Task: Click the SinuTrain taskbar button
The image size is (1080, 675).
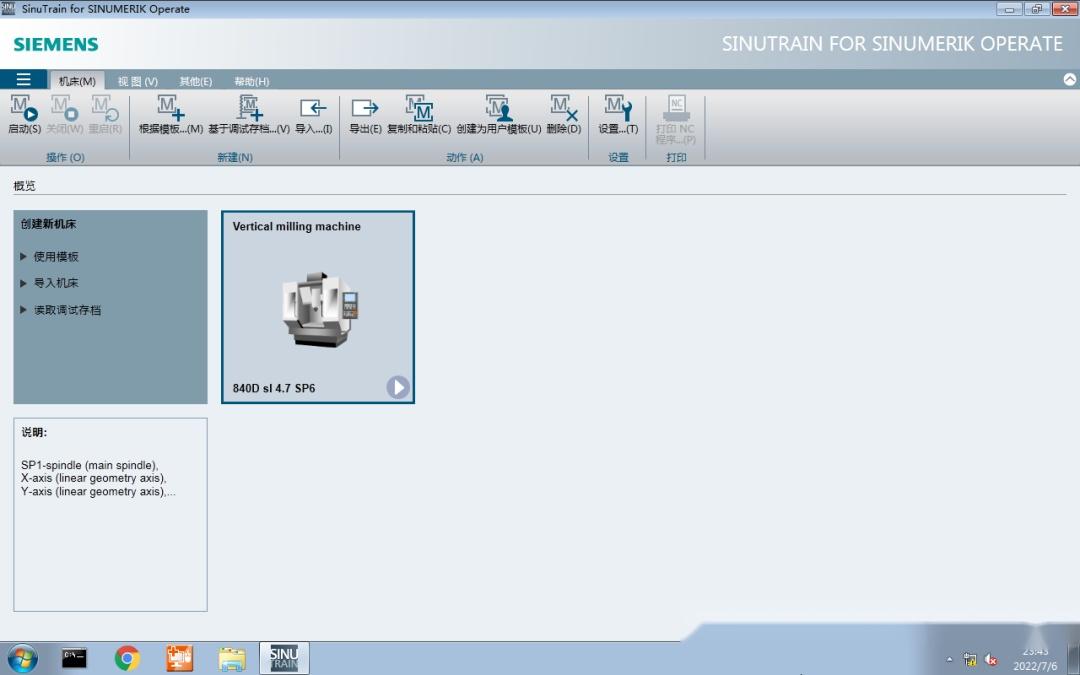Action: click(284, 658)
